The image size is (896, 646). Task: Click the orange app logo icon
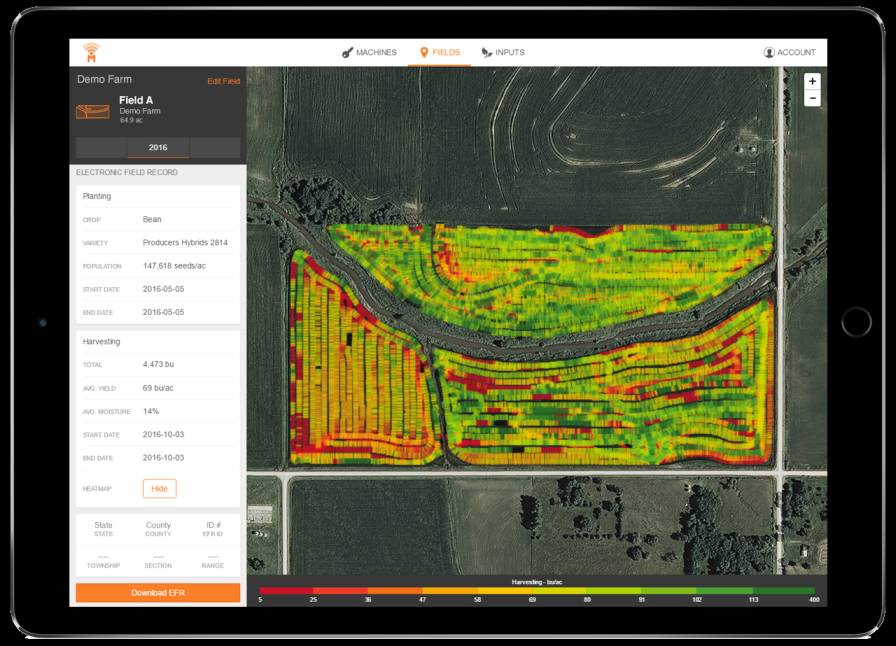click(x=91, y=53)
